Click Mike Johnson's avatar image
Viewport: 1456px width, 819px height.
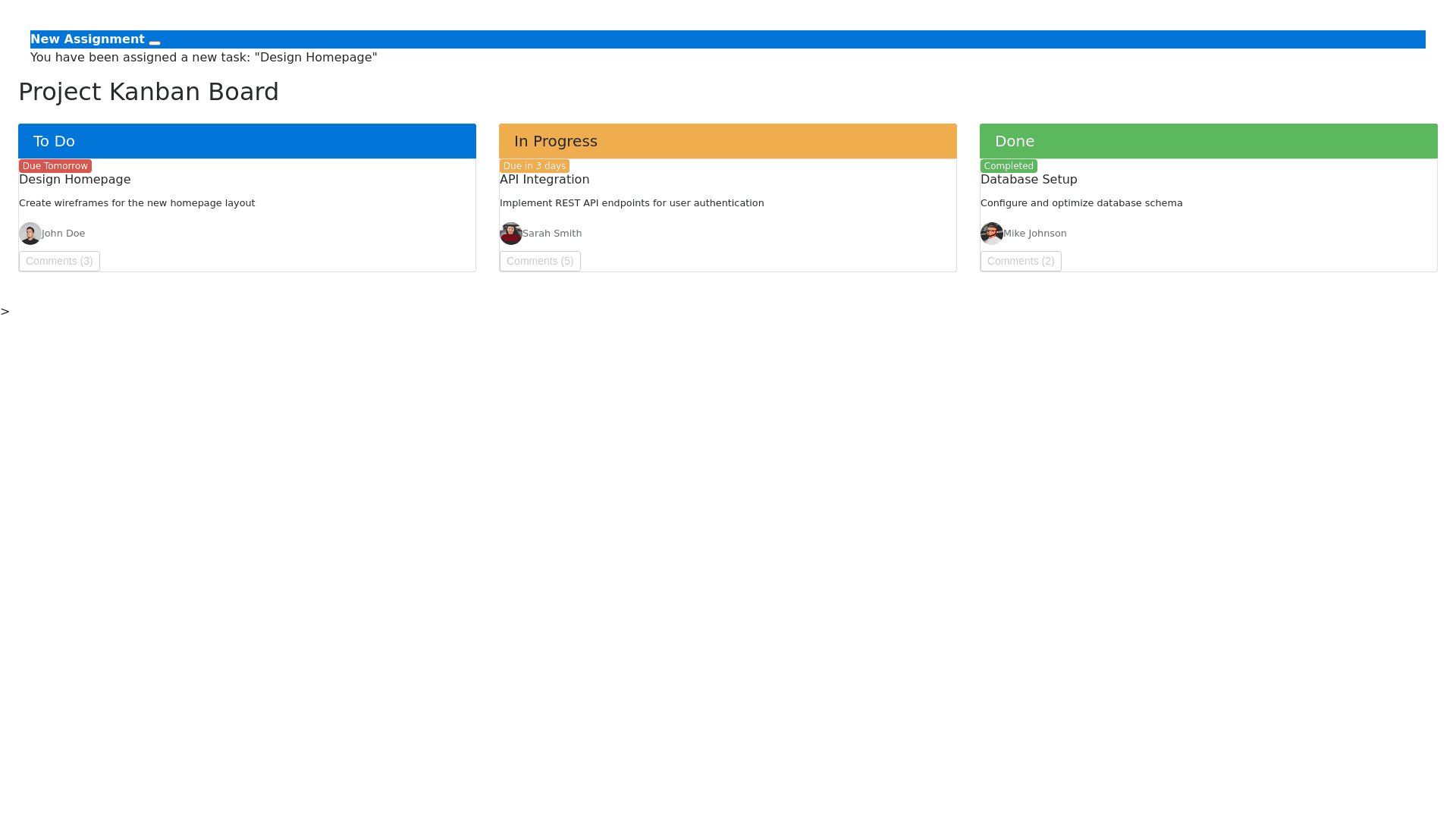point(992,234)
